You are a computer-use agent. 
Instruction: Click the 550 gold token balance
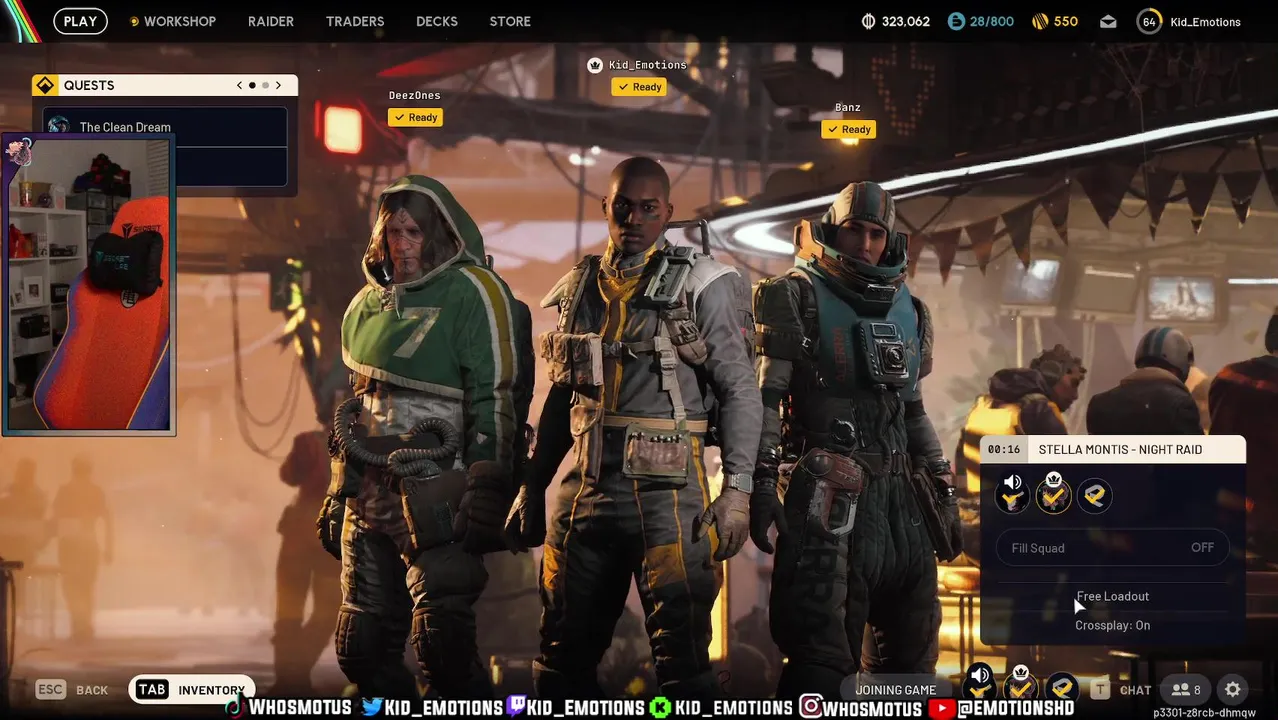[1055, 21]
